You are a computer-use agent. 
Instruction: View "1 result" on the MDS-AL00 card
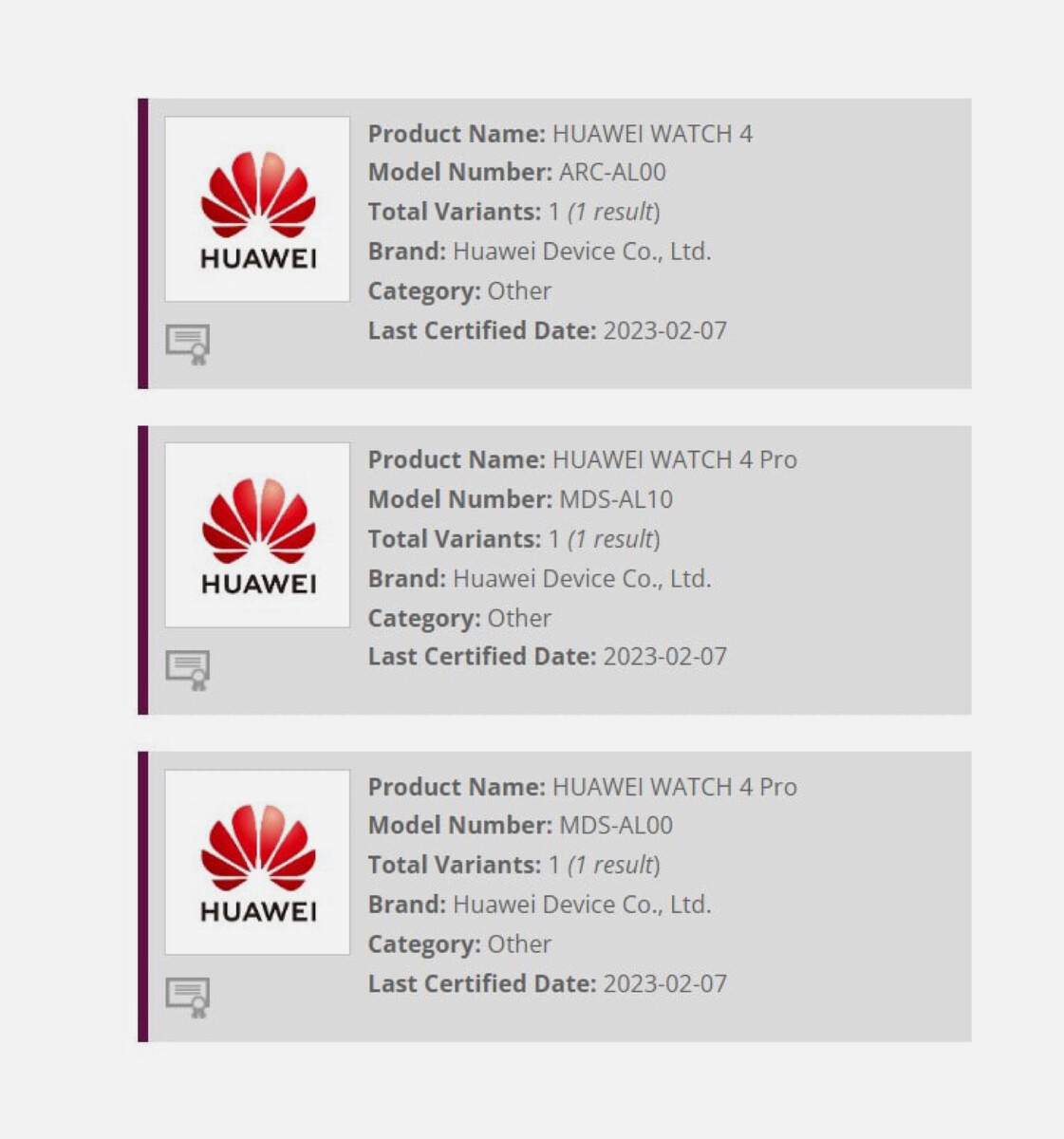[x=613, y=866]
